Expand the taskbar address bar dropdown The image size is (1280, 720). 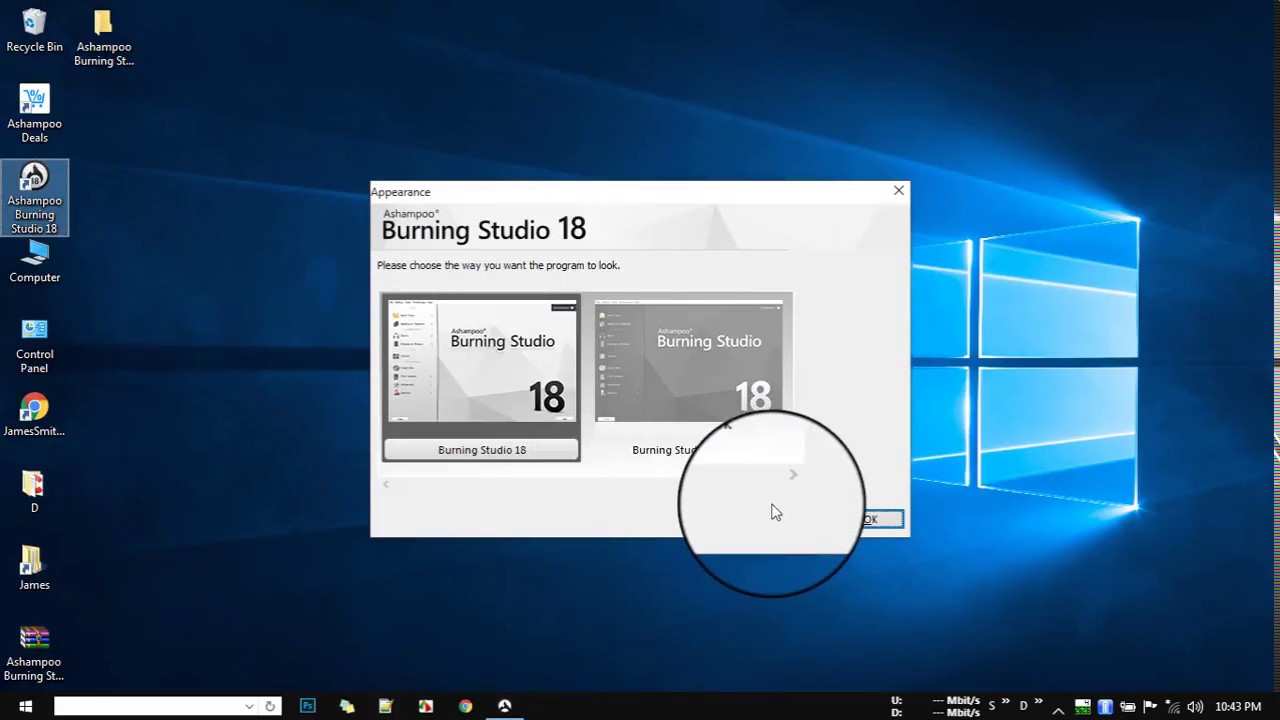point(249,706)
